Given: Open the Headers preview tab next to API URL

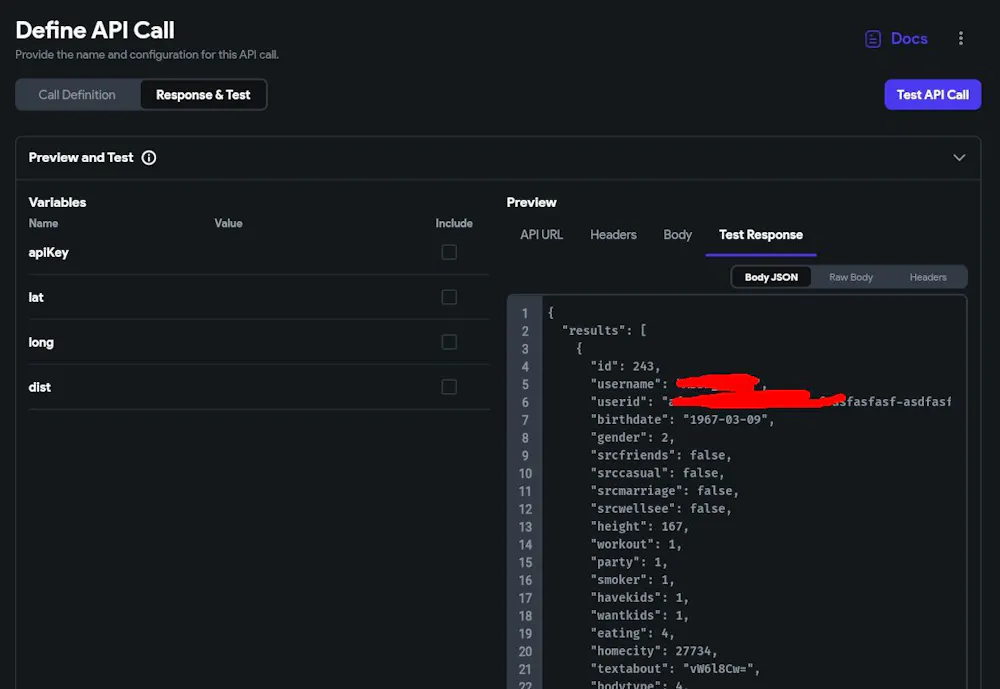Looking at the screenshot, I should [613, 235].
